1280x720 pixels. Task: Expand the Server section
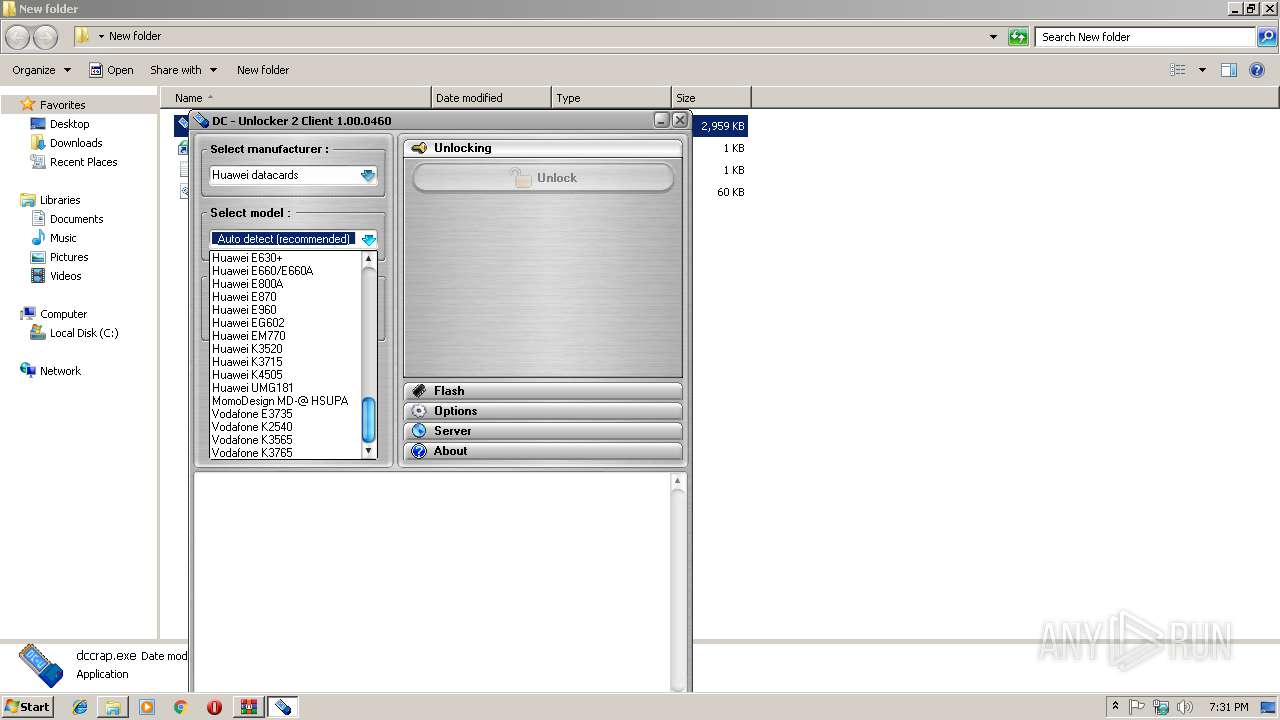pos(543,431)
